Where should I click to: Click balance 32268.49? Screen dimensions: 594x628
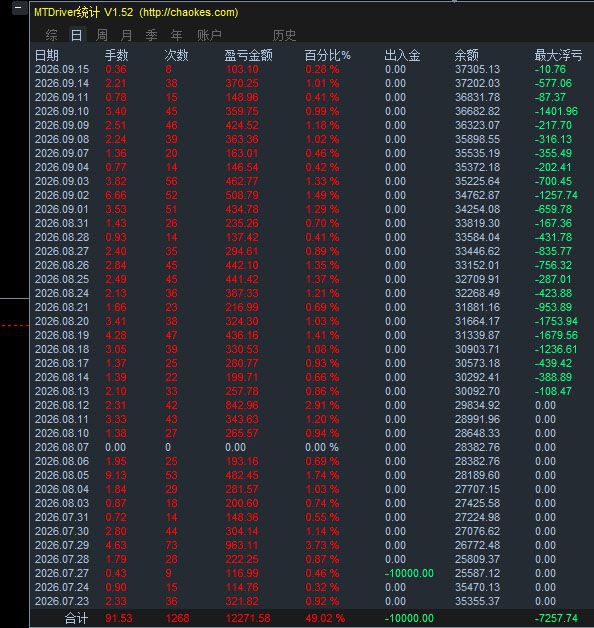click(x=477, y=293)
